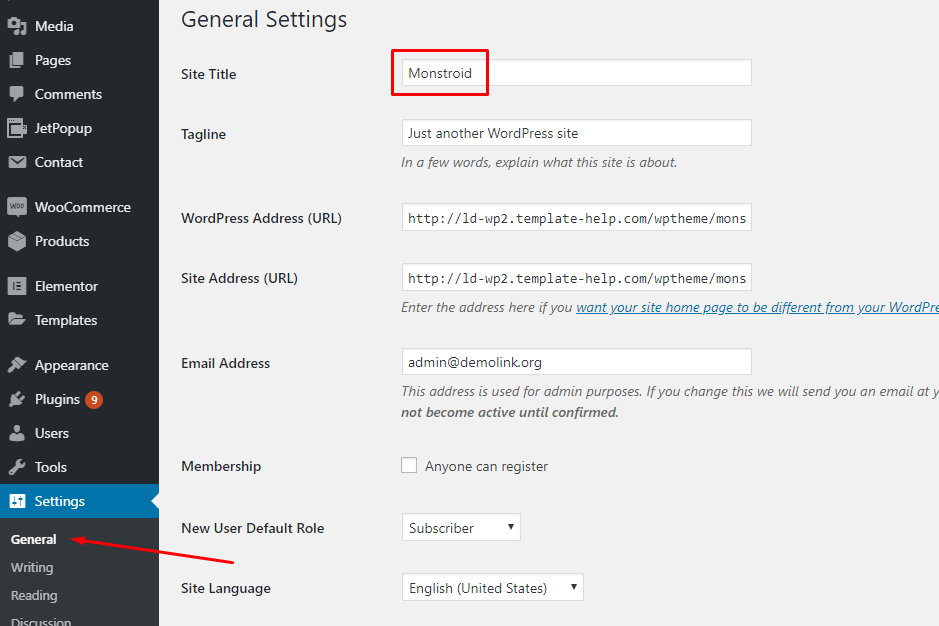Viewport: 939px width, 626px height.
Task: Click the Elementor icon in sidebar
Action: pyautogui.click(x=17, y=286)
